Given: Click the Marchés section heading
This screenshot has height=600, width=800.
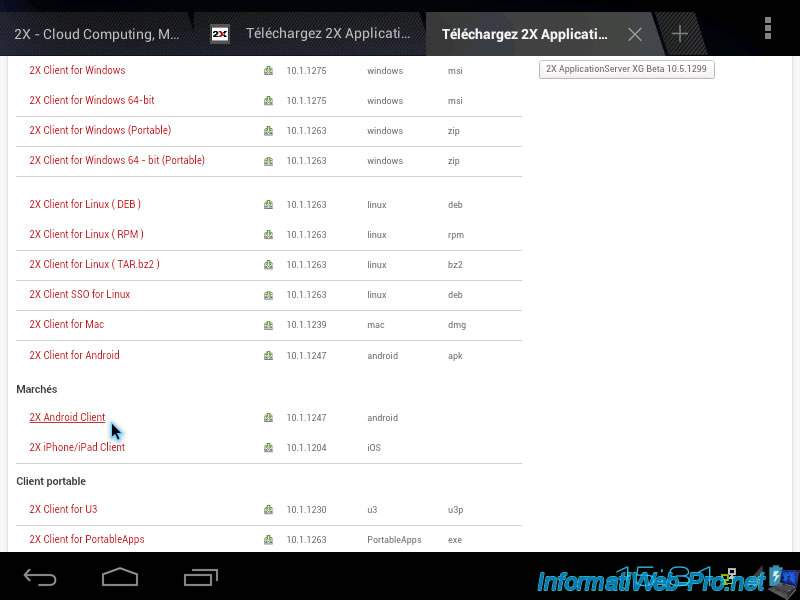Looking at the screenshot, I should [37, 389].
